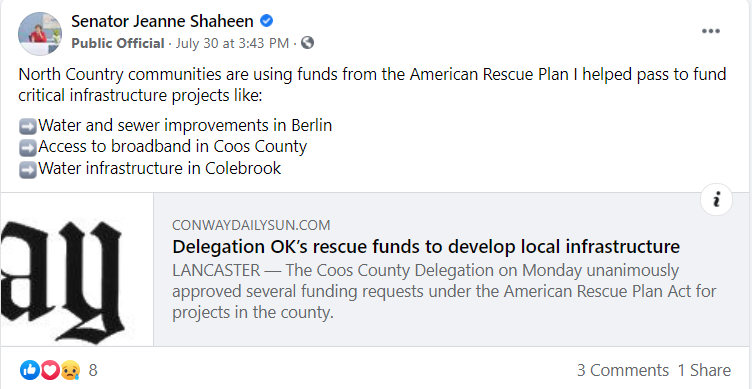
Task: Click the LANCASTER article description text
Action: click(x=444, y=292)
